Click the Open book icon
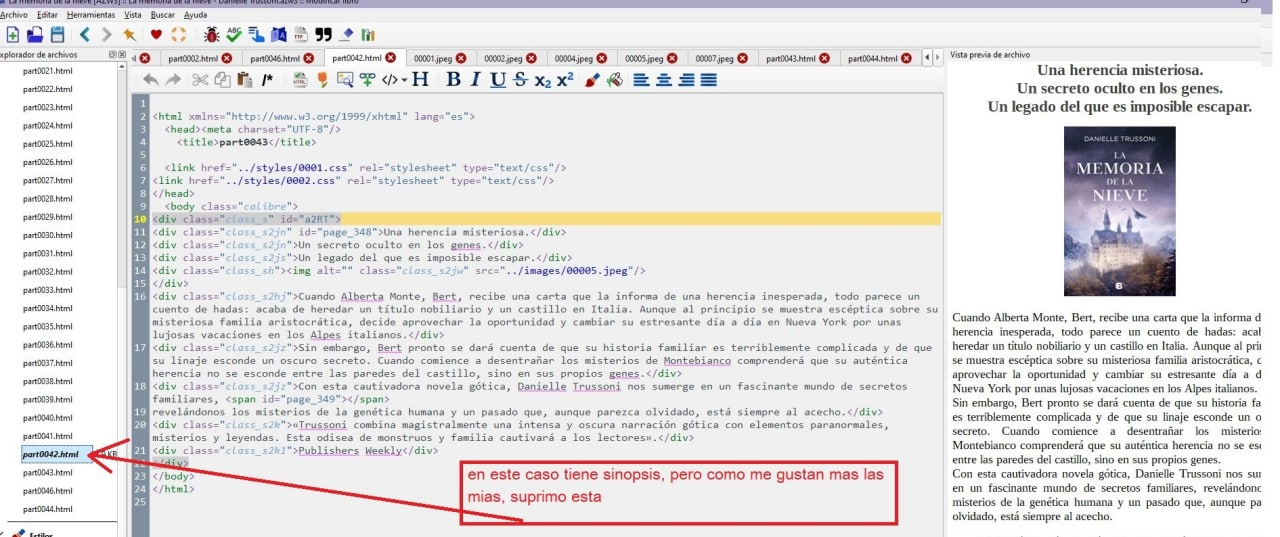This screenshot has width=1280, height=537. [35, 35]
